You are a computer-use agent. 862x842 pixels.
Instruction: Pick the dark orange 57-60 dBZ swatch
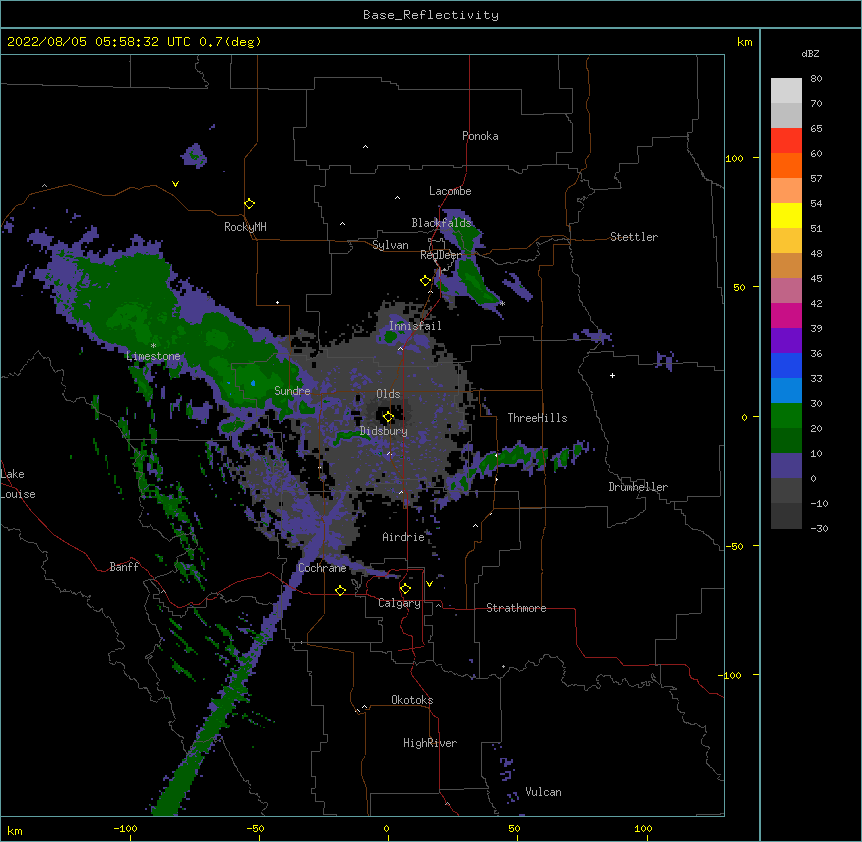[786, 165]
